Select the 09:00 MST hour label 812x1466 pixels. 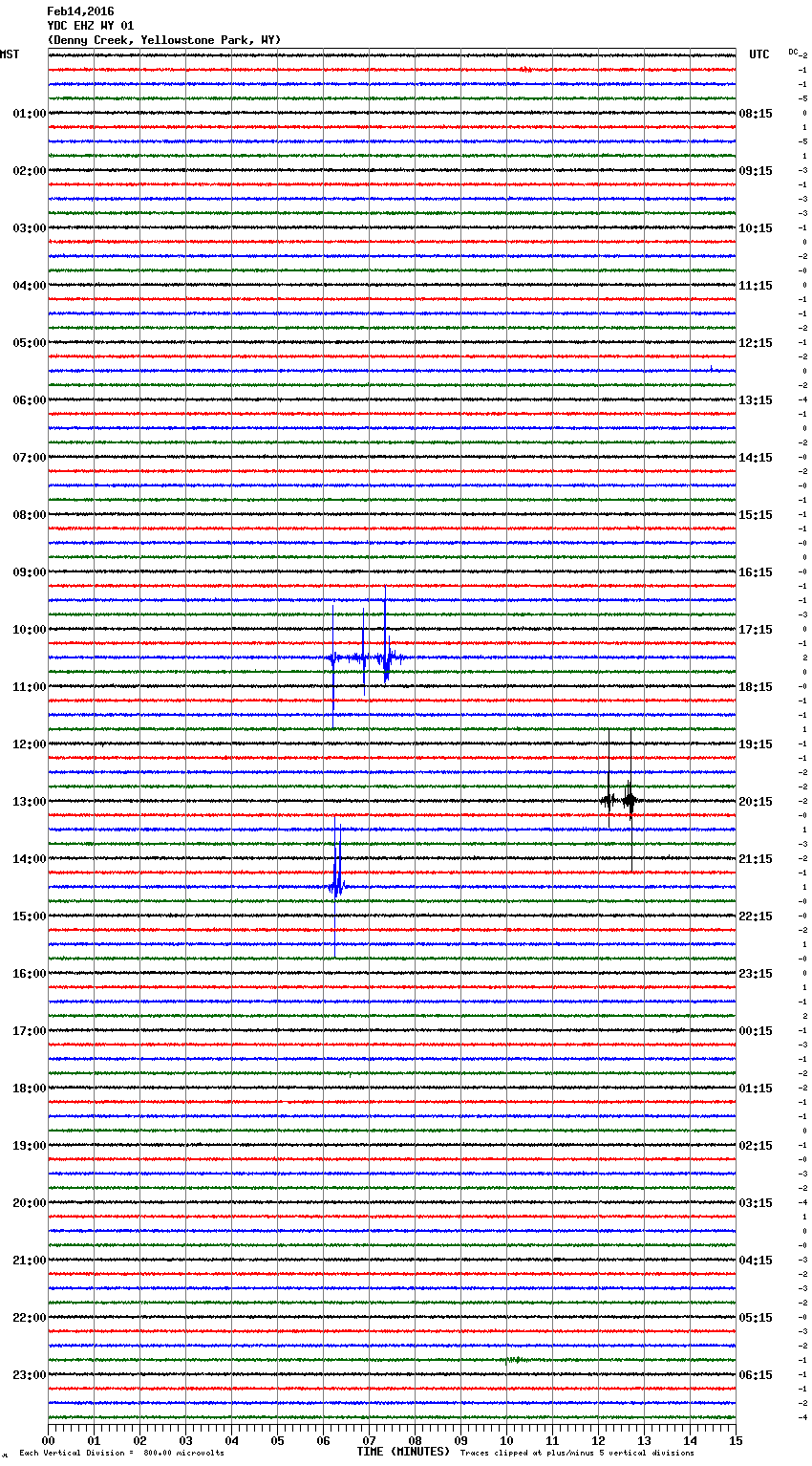[29, 572]
